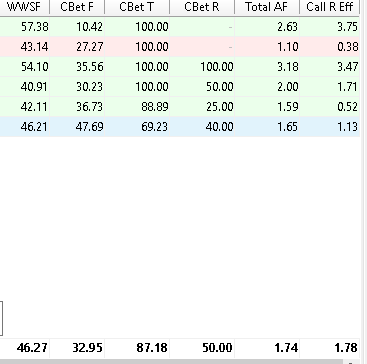The image size is (367, 364).
Task: Select the WWSF value 40.91
Action: tap(35, 87)
